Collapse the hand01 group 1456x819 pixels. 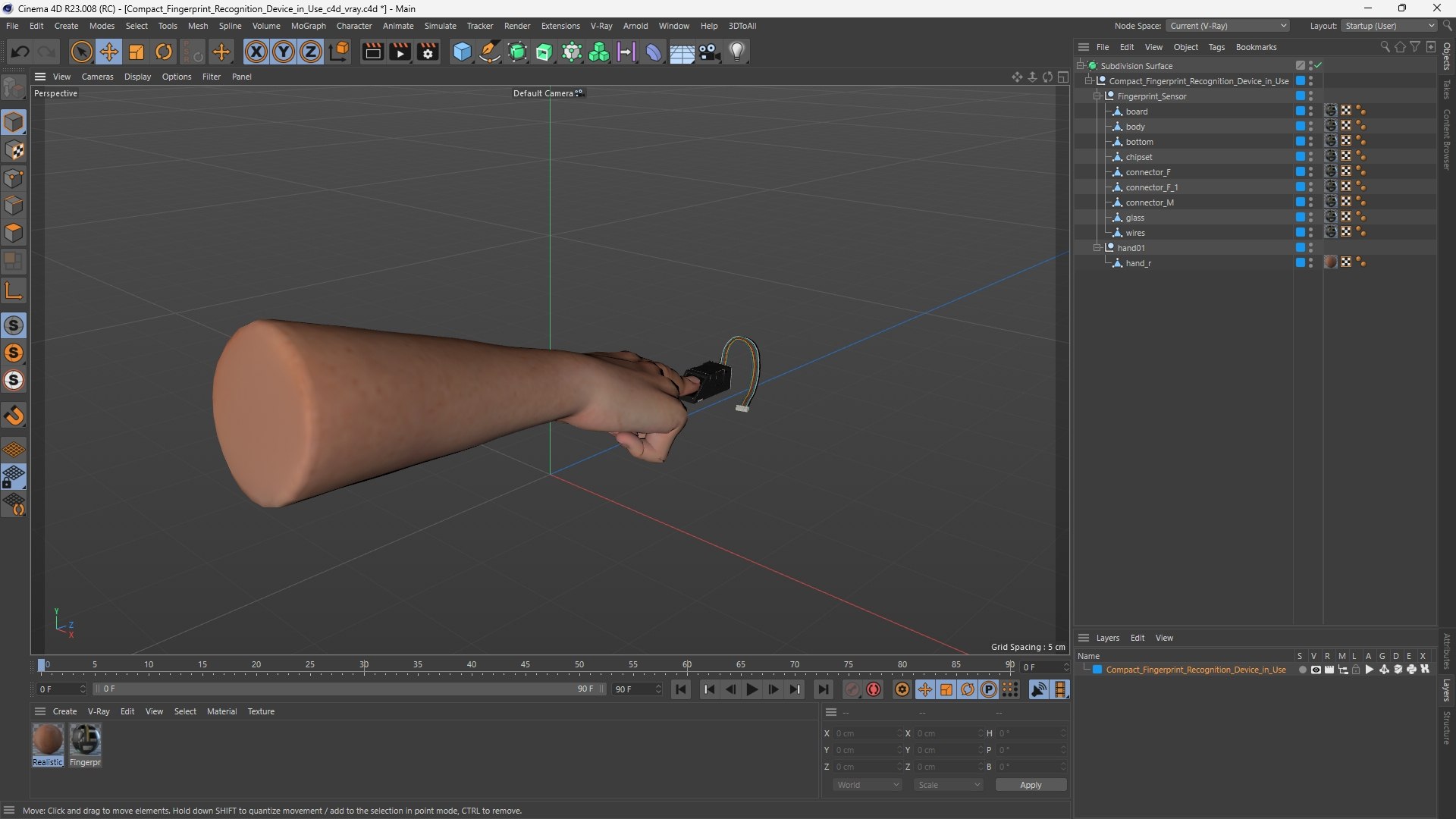pos(1097,248)
